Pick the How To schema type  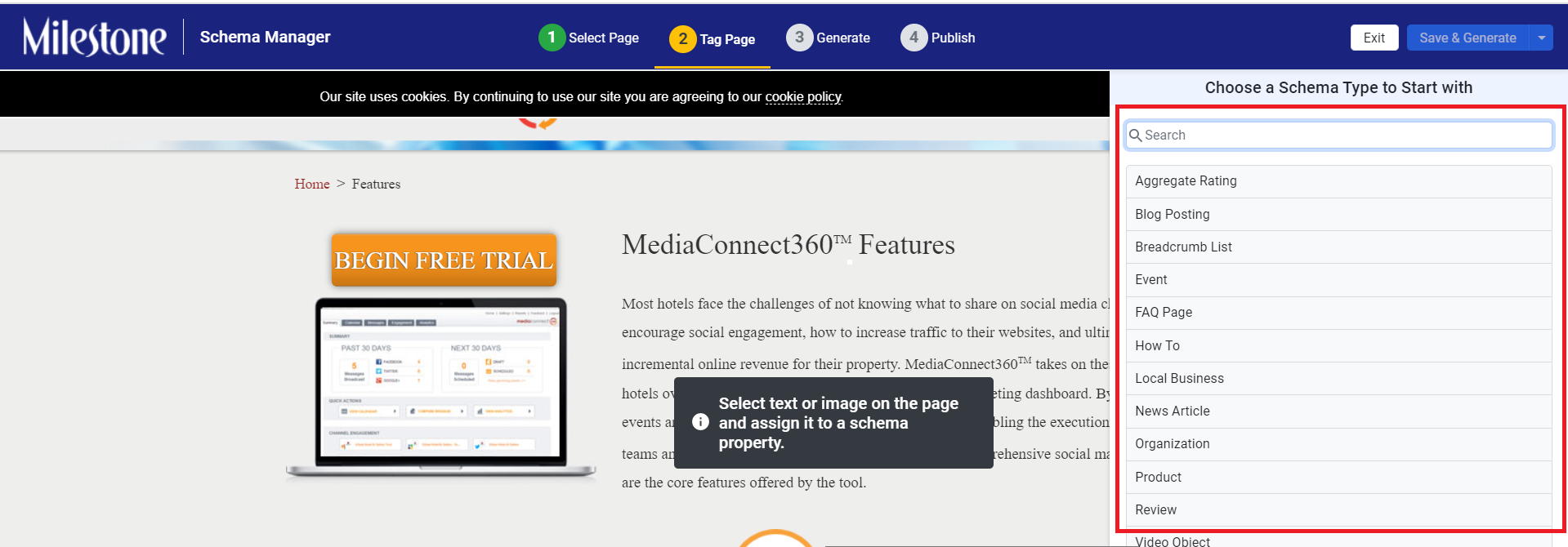pos(1339,345)
